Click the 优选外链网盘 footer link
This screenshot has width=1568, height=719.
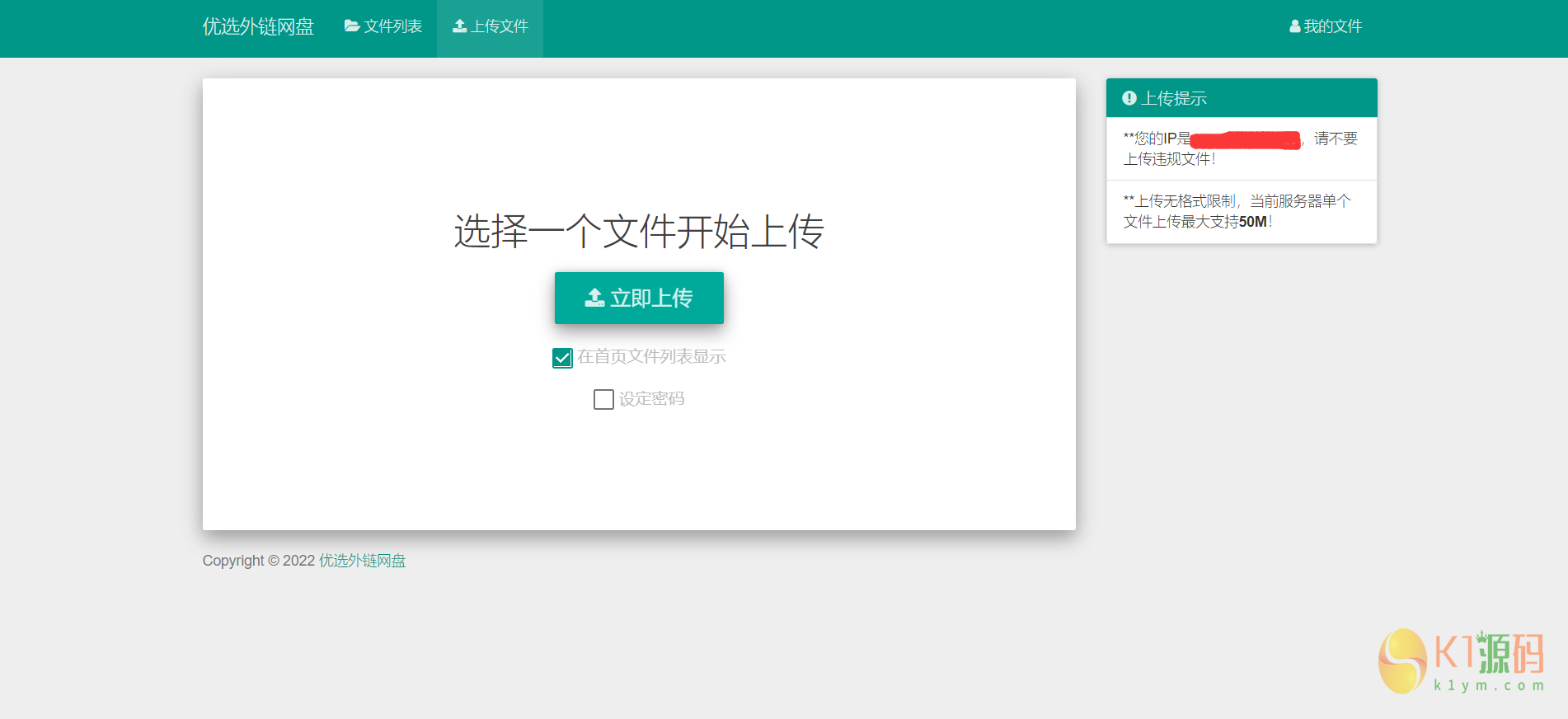point(362,561)
